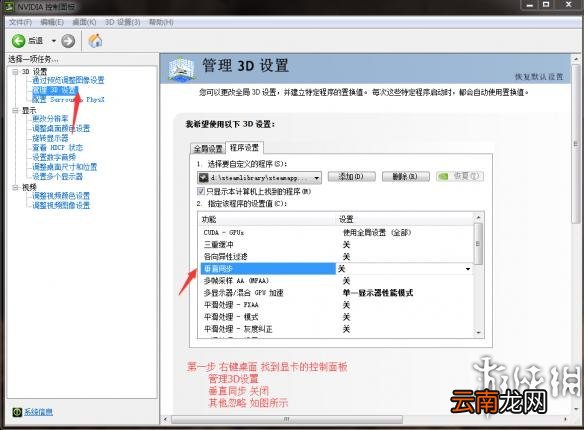Select 更改分辨率 in the tree
Viewport: 584px width, 430px height.
50,119
